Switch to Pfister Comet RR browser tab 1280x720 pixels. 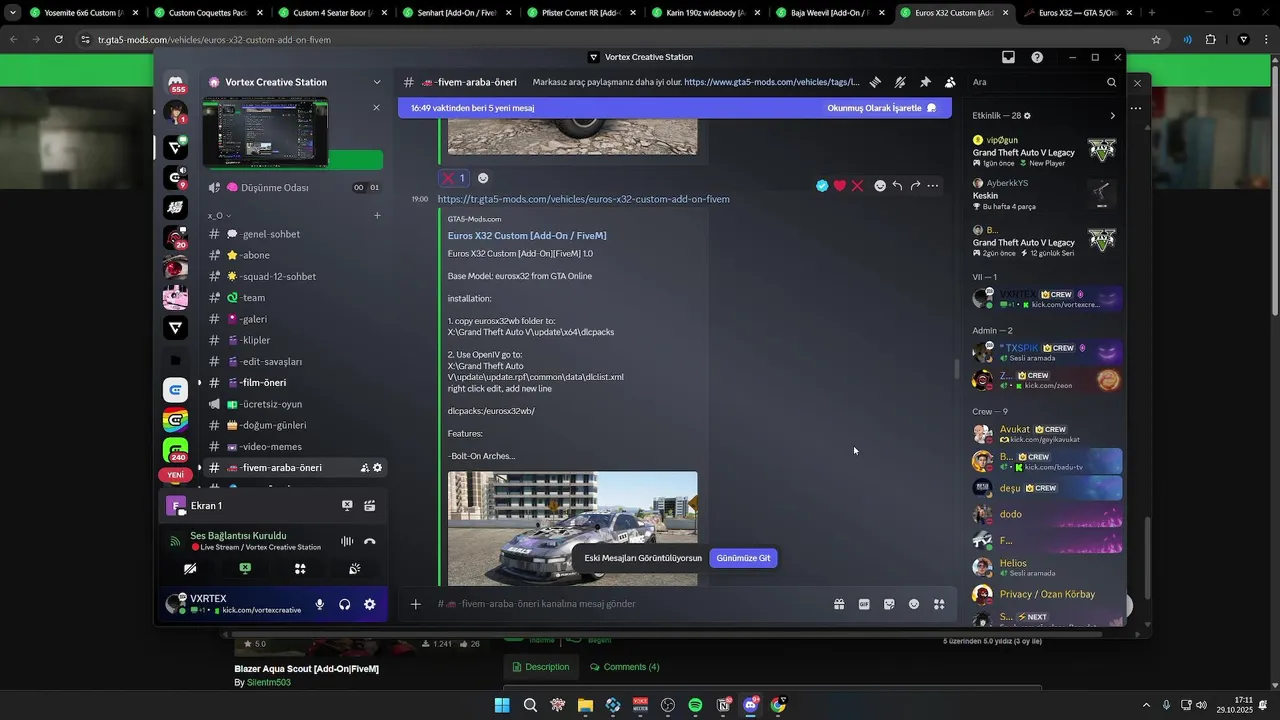(580, 13)
